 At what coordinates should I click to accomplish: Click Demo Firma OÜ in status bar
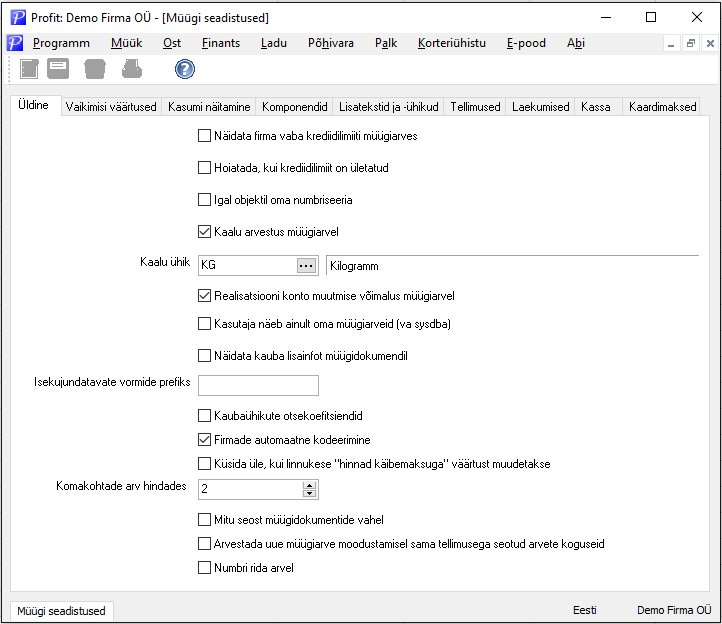pyautogui.click(x=674, y=610)
